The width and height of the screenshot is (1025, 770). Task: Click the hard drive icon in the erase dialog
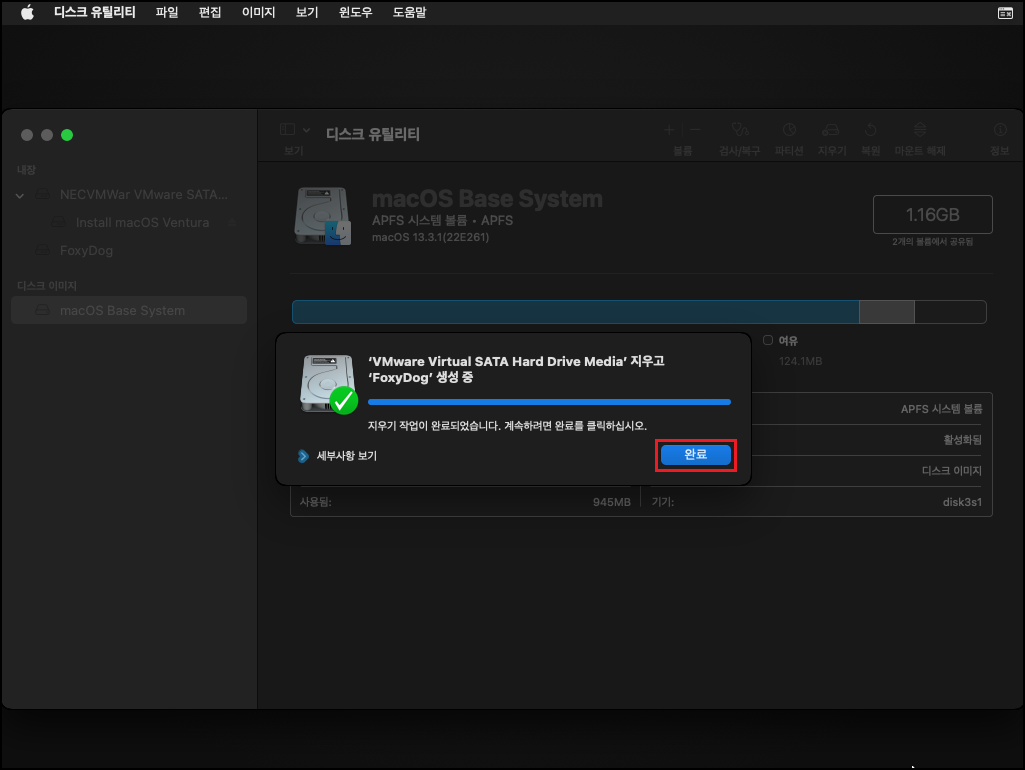(329, 384)
